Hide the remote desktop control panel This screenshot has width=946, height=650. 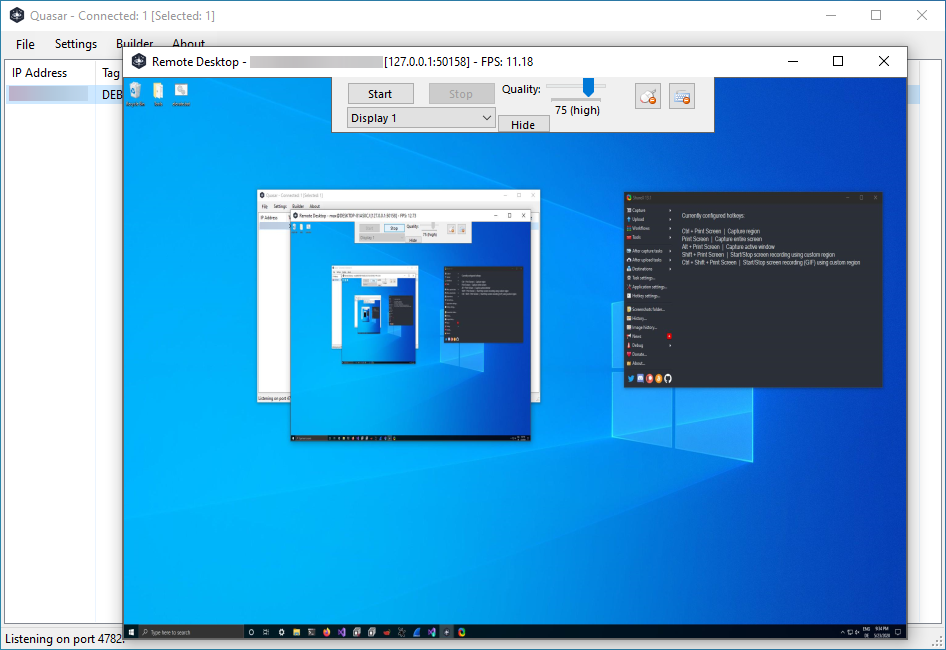pyautogui.click(x=523, y=124)
